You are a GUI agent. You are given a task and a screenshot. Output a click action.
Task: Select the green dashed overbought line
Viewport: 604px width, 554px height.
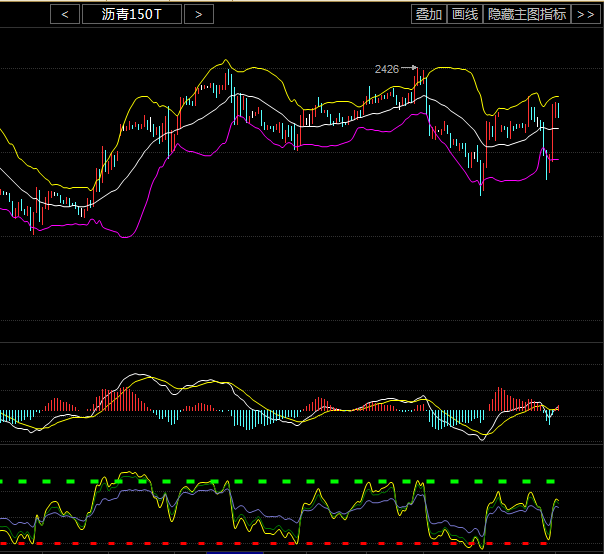(300, 481)
